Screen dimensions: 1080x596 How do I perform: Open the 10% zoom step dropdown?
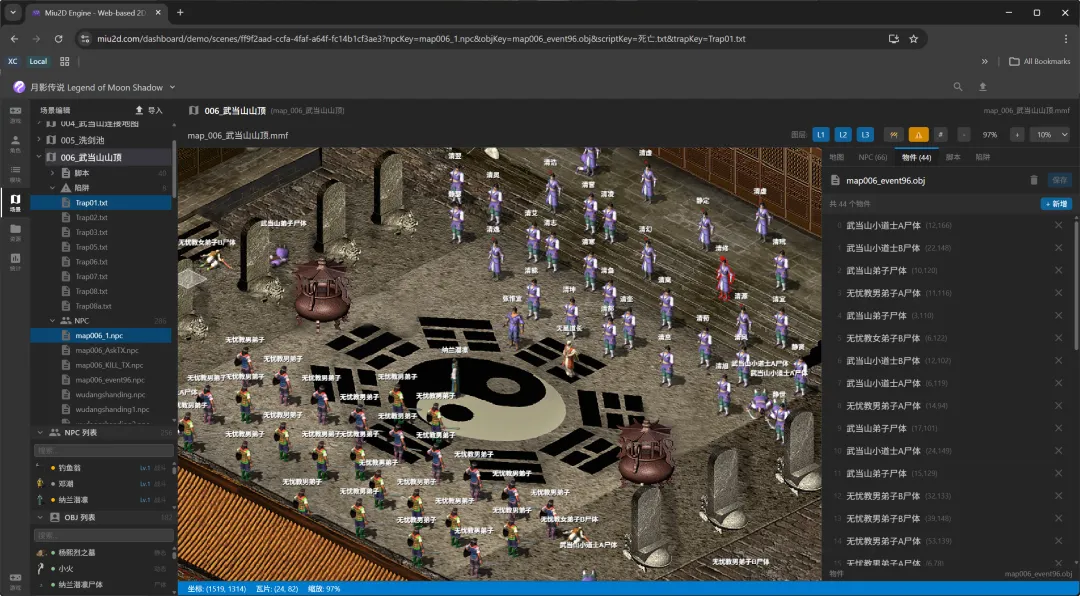[x=1049, y=135]
